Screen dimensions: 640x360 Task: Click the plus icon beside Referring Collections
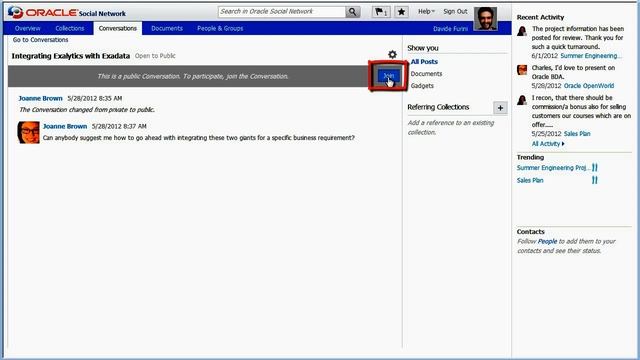pyautogui.click(x=500, y=108)
